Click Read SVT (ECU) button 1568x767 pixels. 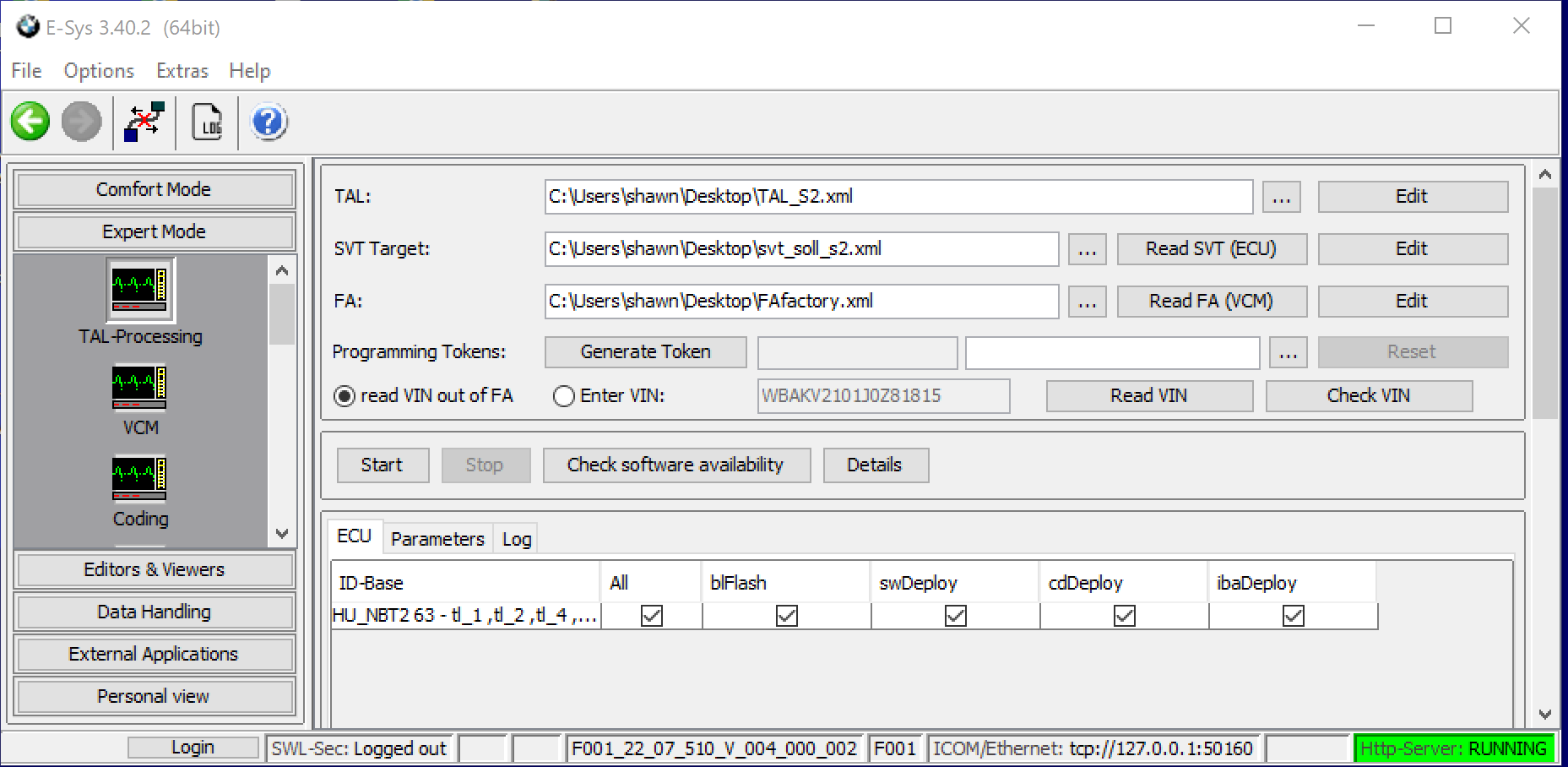point(1212,249)
